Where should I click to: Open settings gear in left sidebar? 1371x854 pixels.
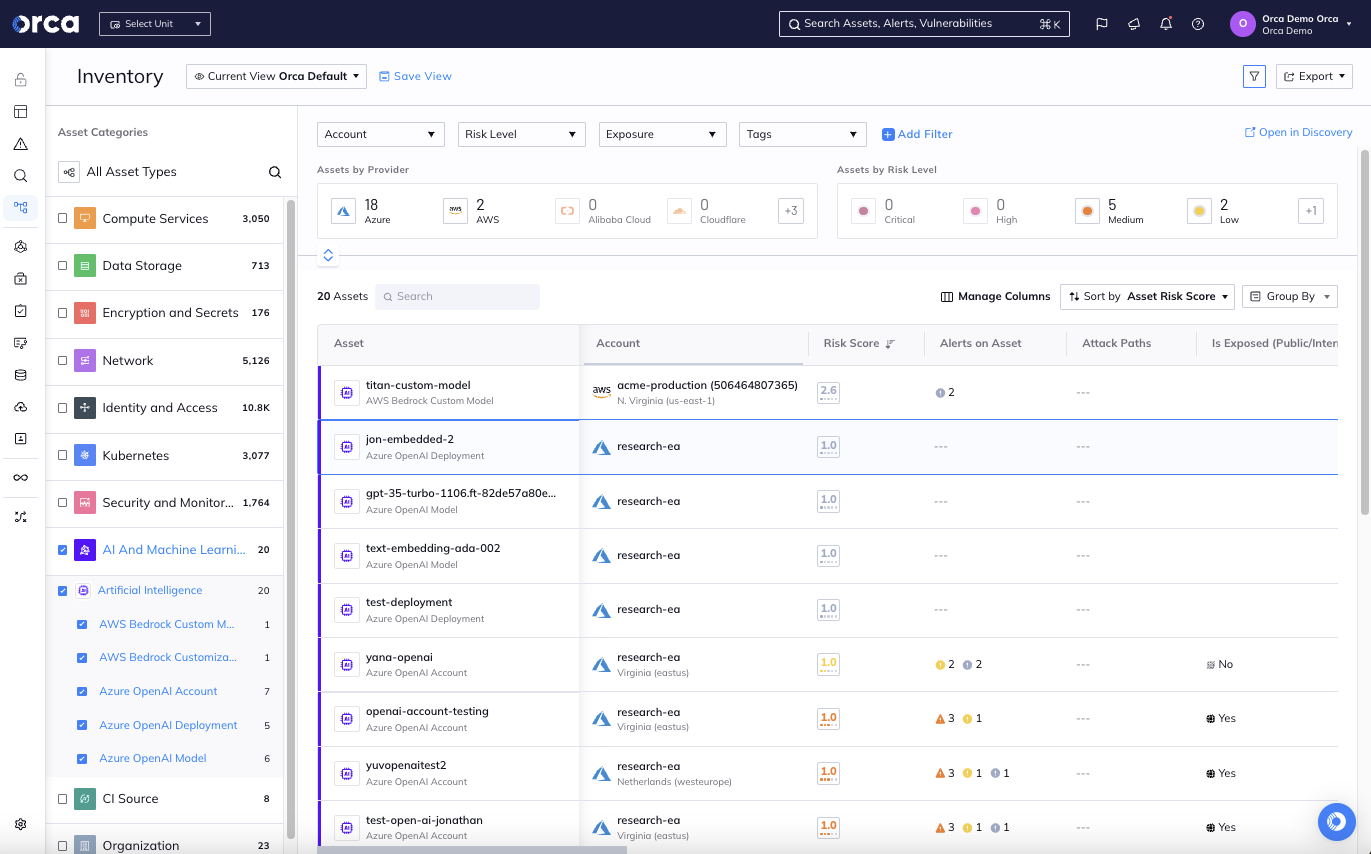tap(21, 825)
